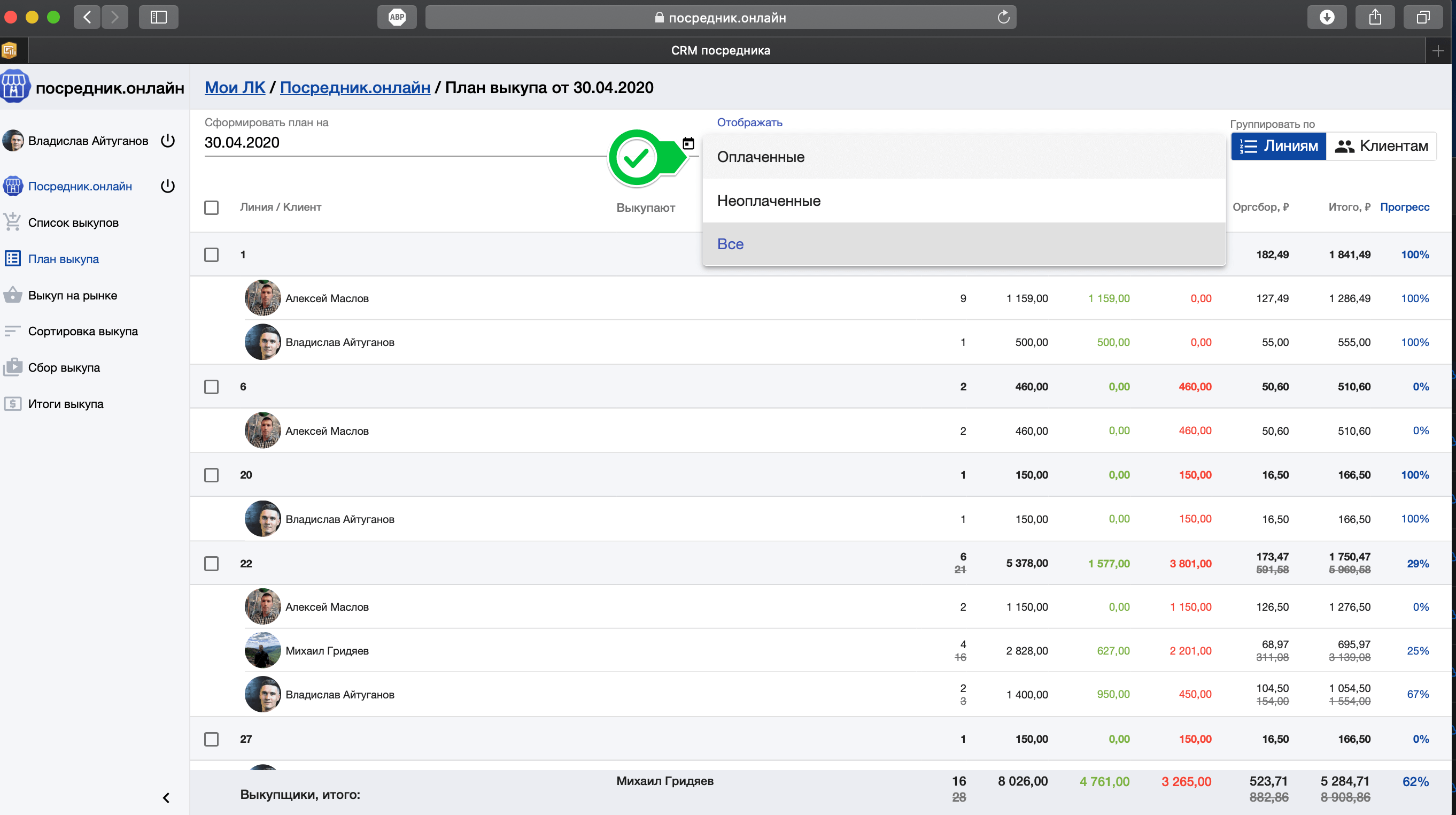The image size is (1456, 815).
Task: Sort by Прогресс column header
Action: (x=1405, y=207)
